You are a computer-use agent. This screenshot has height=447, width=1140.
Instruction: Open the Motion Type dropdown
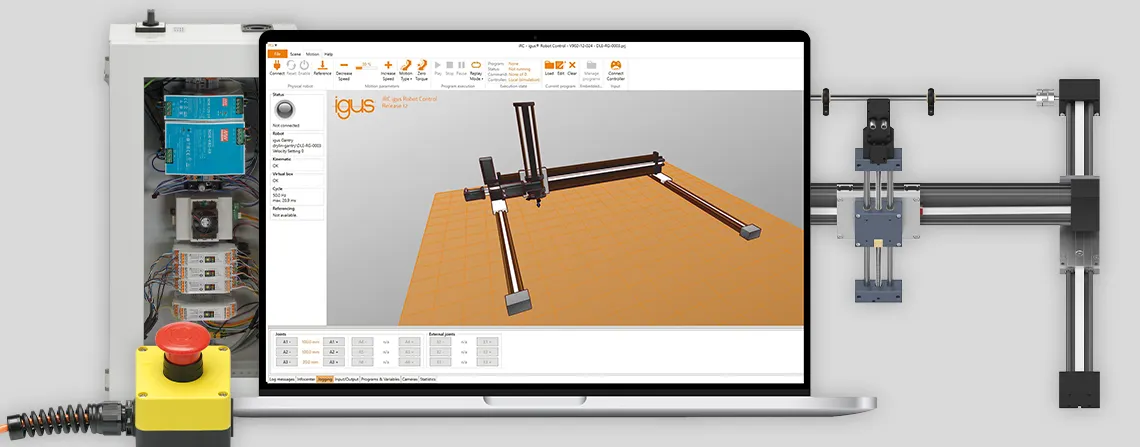(x=406, y=70)
